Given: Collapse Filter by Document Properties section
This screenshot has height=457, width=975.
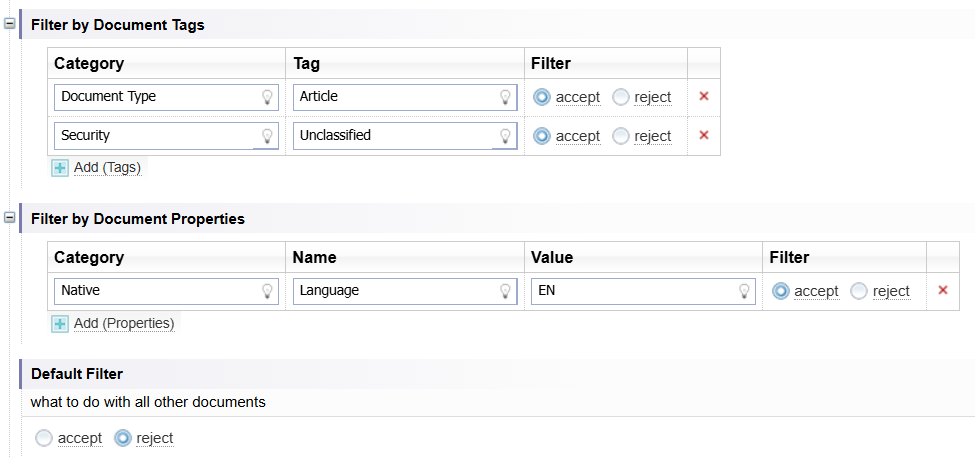Looking at the screenshot, I should tap(10, 218).
